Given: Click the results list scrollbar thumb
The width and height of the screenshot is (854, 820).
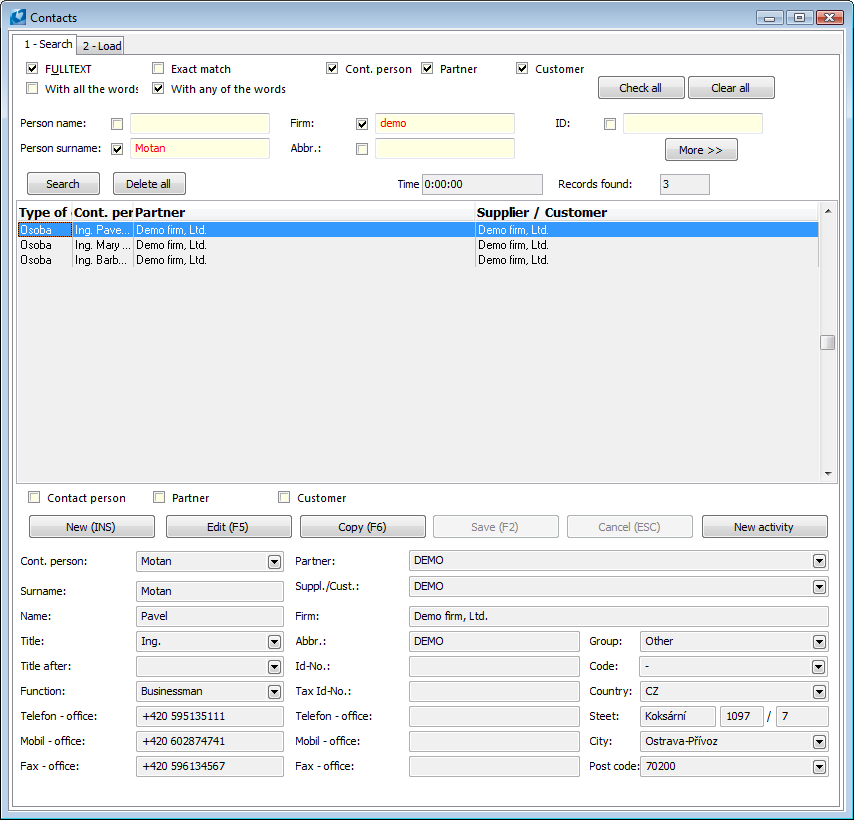Looking at the screenshot, I should point(828,342).
